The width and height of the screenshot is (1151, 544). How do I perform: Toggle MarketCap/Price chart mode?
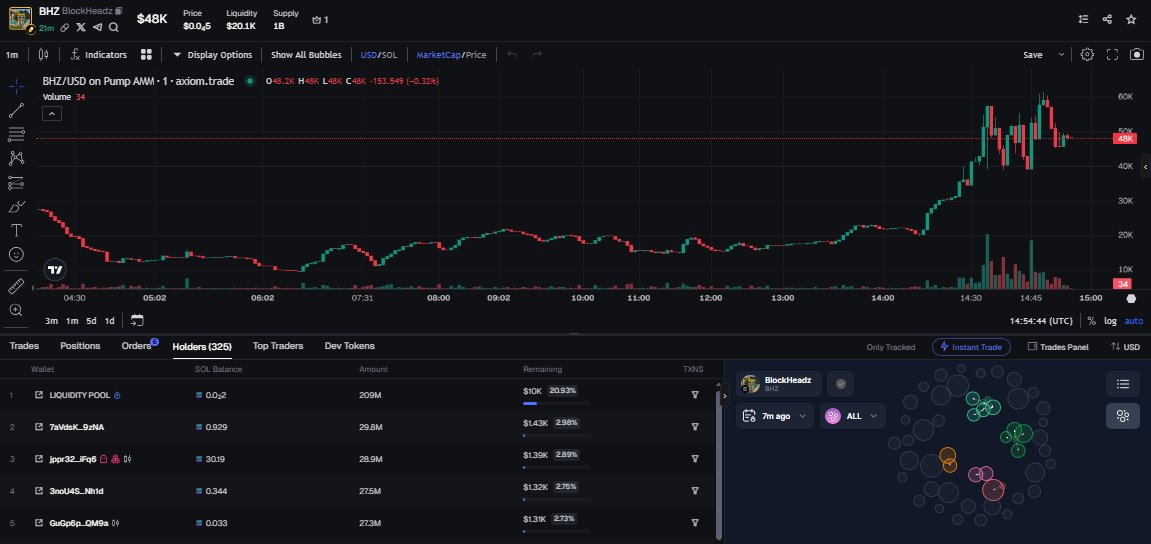(451, 54)
